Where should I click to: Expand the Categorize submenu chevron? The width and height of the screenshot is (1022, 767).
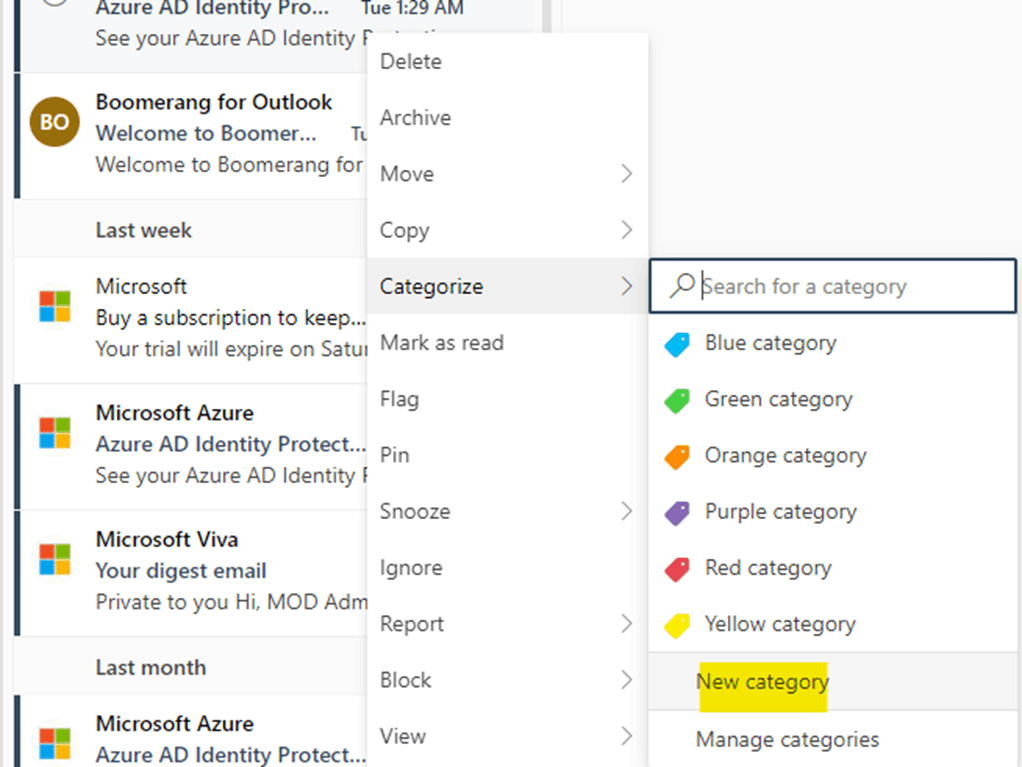coord(626,286)
